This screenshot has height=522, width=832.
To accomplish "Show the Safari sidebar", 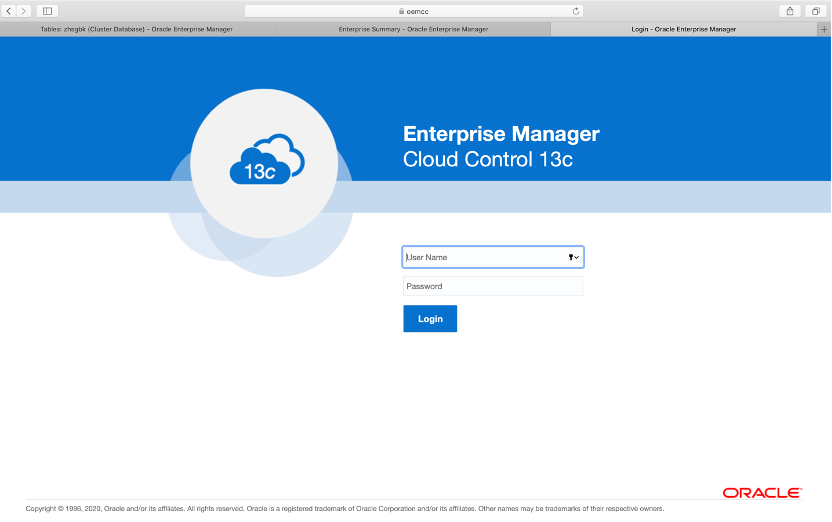I will click(x=47, y=11).
